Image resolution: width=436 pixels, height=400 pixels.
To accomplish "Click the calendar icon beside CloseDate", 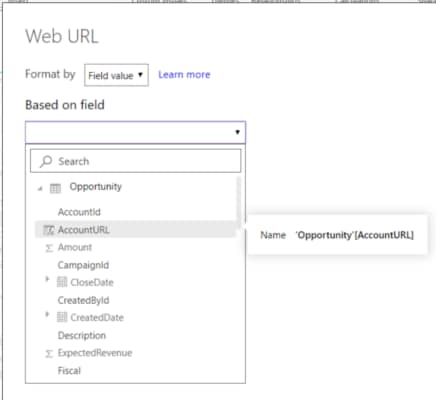I will click(x=62, y=282).
